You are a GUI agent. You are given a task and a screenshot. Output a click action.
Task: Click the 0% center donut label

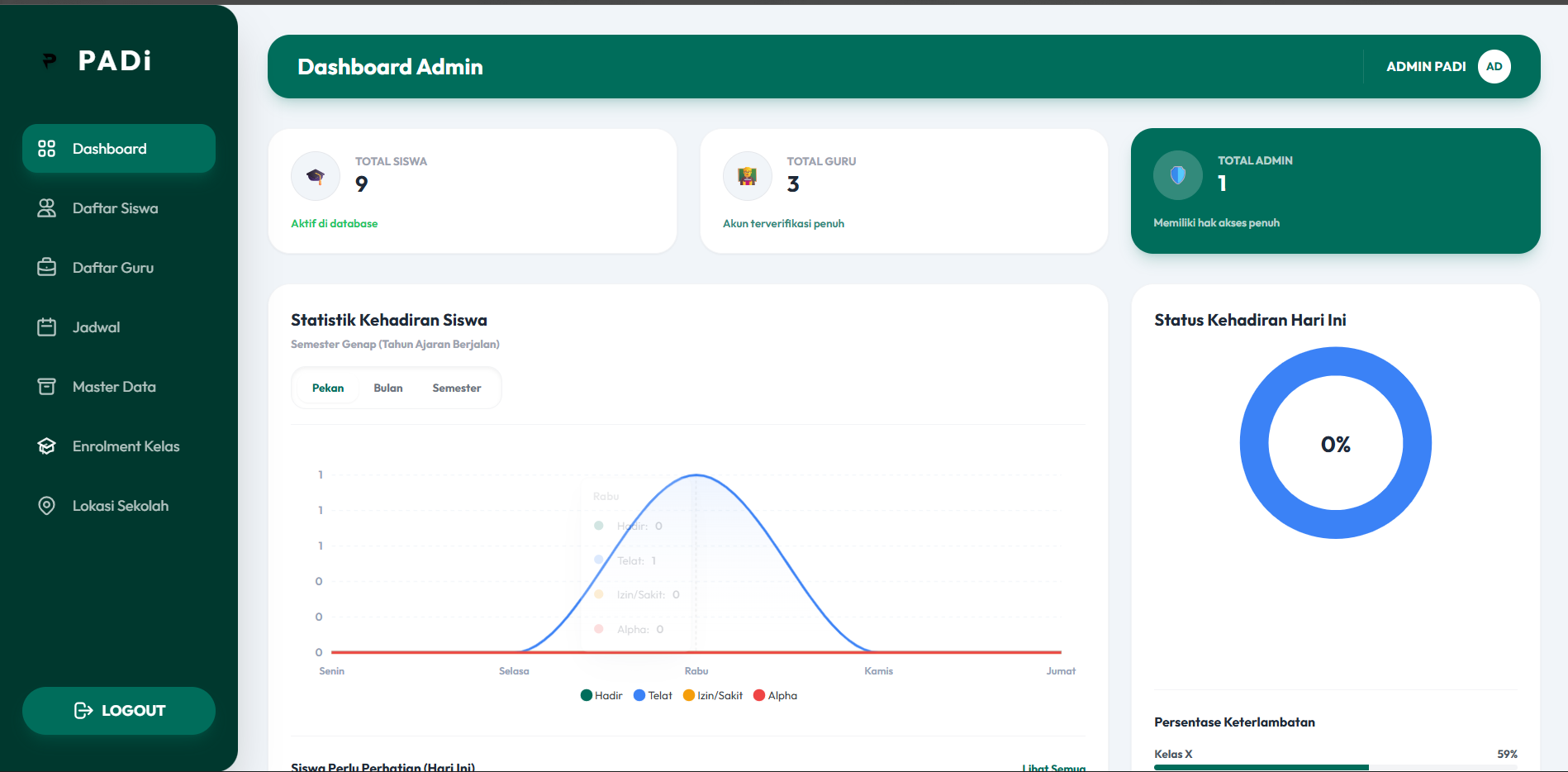(1336, 445)
